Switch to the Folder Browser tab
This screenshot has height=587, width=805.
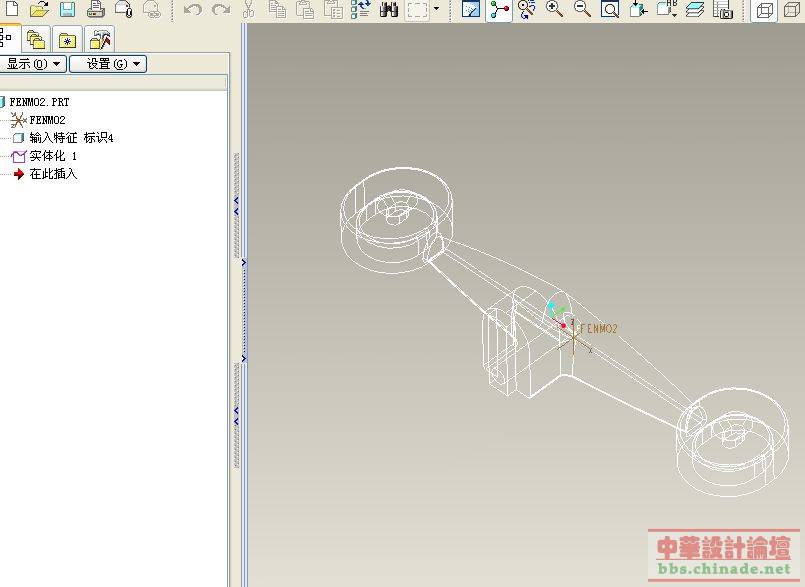pyautogui.click(x=36, y=40)
